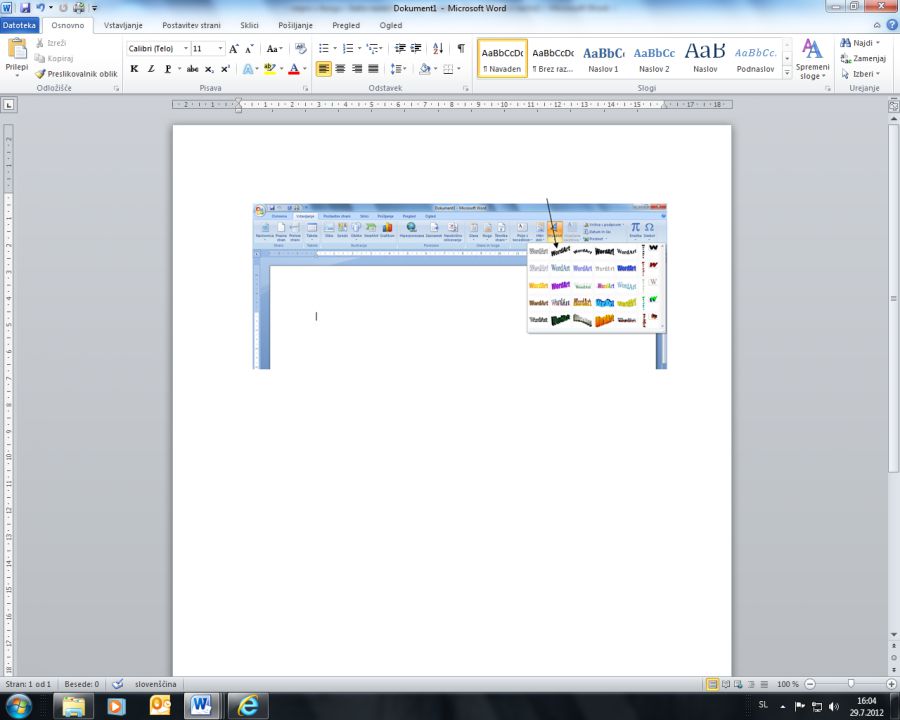Click the text highlight color icon
Screen dimensions: 900x720
coord(270,69)
